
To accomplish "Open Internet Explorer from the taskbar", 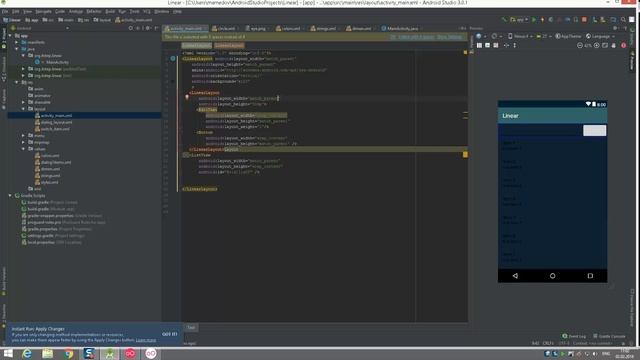I will coord(27,353).
